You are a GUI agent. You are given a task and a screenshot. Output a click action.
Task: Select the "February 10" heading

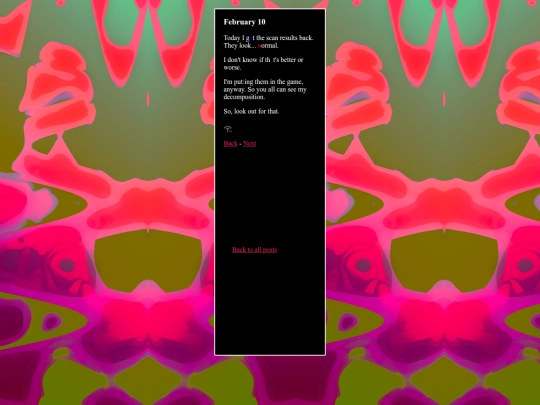click(245, 22)
